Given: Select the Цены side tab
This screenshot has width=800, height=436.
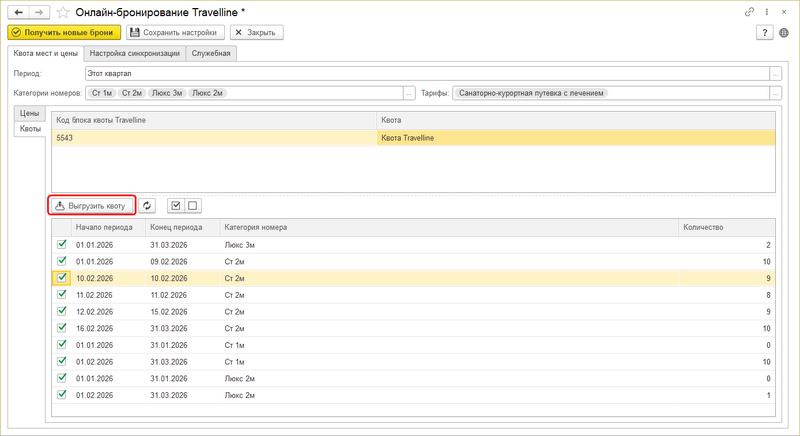Looking at the screenshot, I should click(x=30, y=113).
